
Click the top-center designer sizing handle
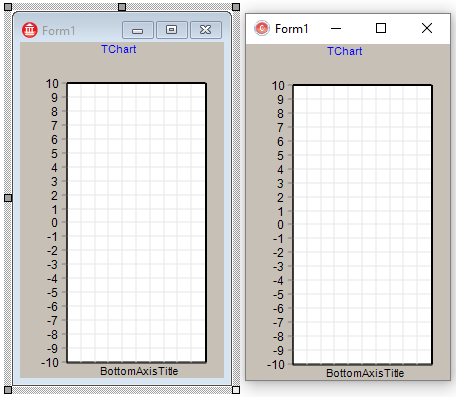click(122, 7)
